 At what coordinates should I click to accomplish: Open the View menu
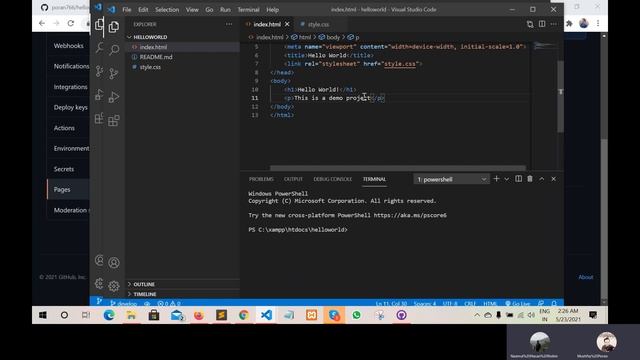[192, 9]
